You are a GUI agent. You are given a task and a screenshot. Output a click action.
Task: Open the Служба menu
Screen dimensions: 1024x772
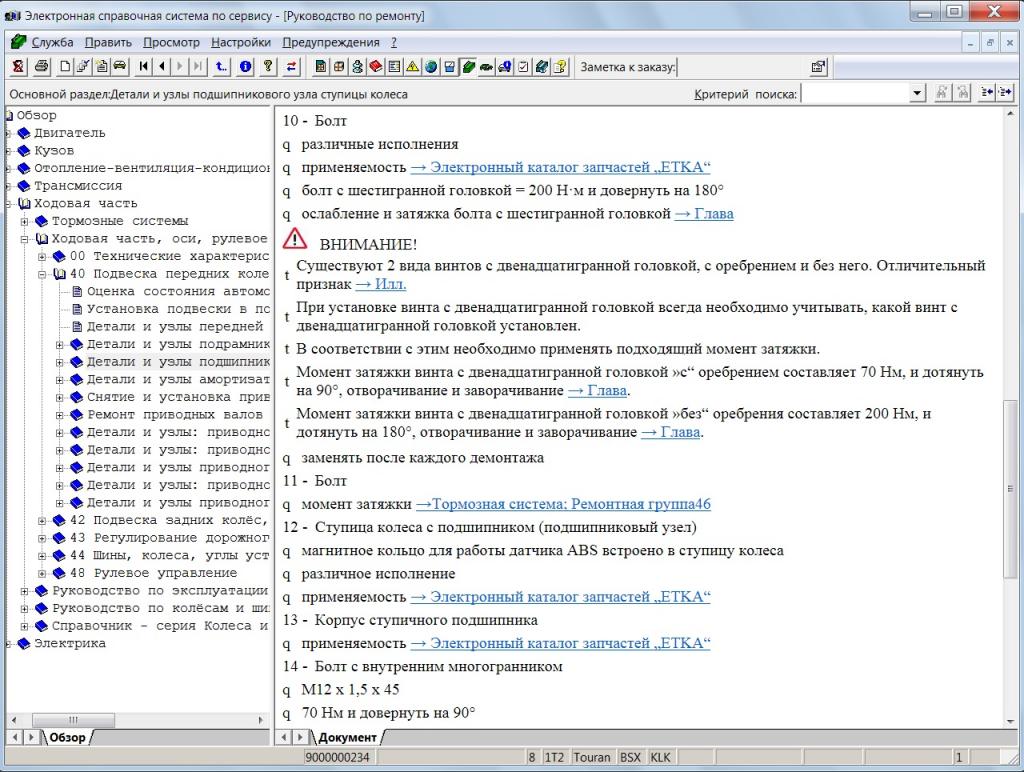[52, 42]
